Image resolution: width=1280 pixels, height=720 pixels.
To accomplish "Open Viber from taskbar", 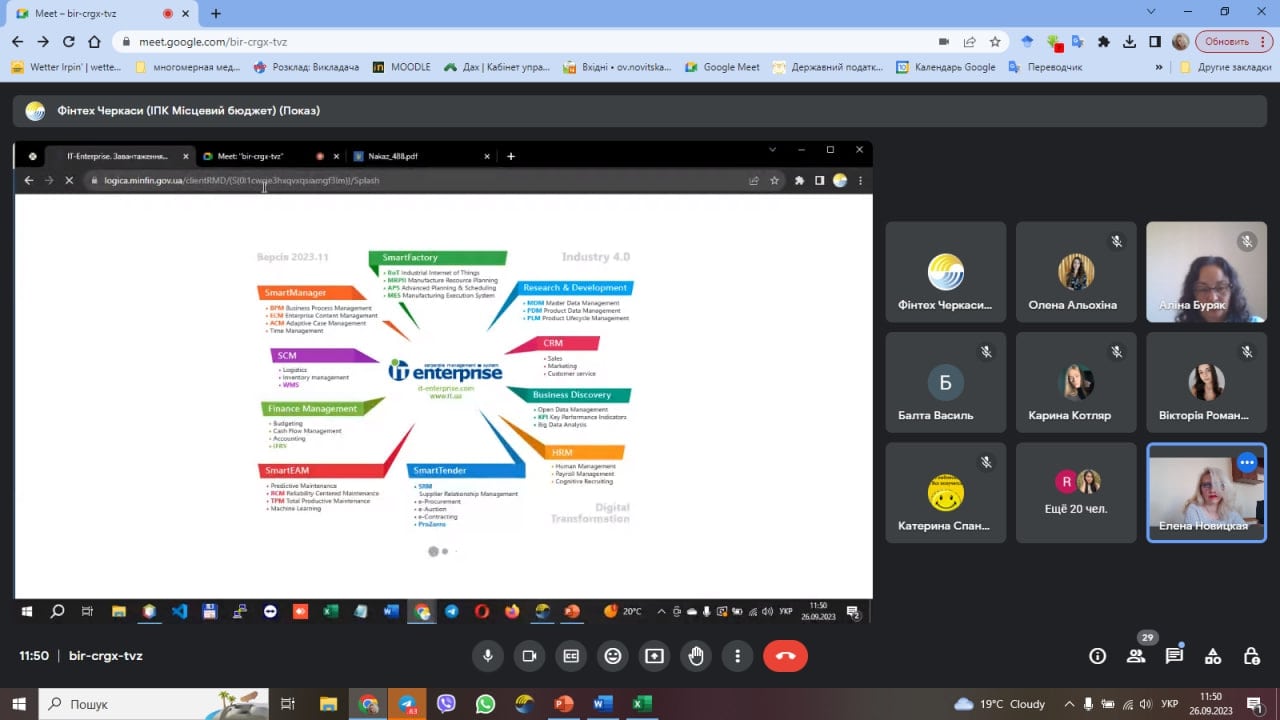I will click(446, 704).
